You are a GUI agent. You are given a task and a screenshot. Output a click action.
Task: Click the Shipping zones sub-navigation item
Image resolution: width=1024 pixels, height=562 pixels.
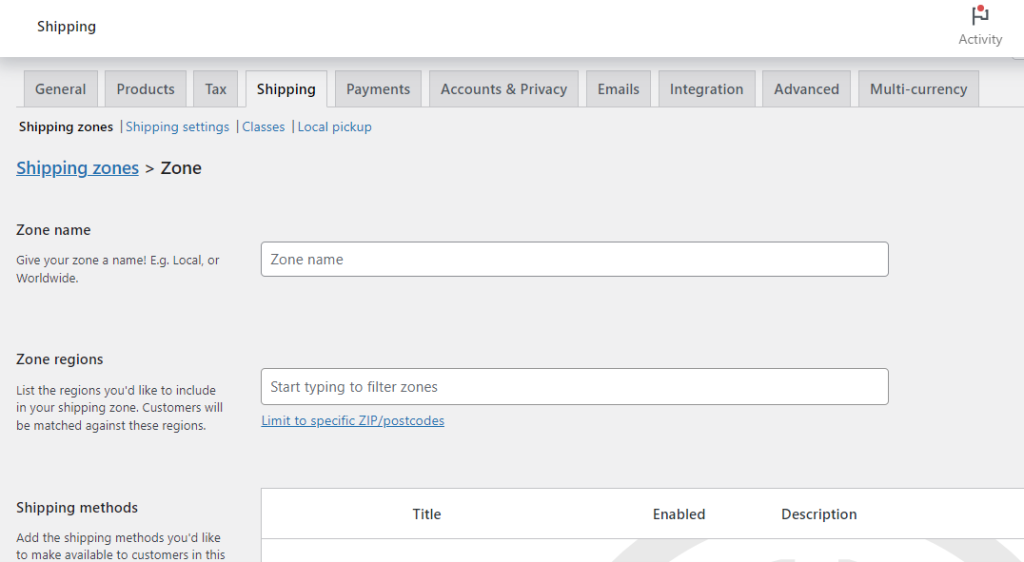[x=66, y=127]
